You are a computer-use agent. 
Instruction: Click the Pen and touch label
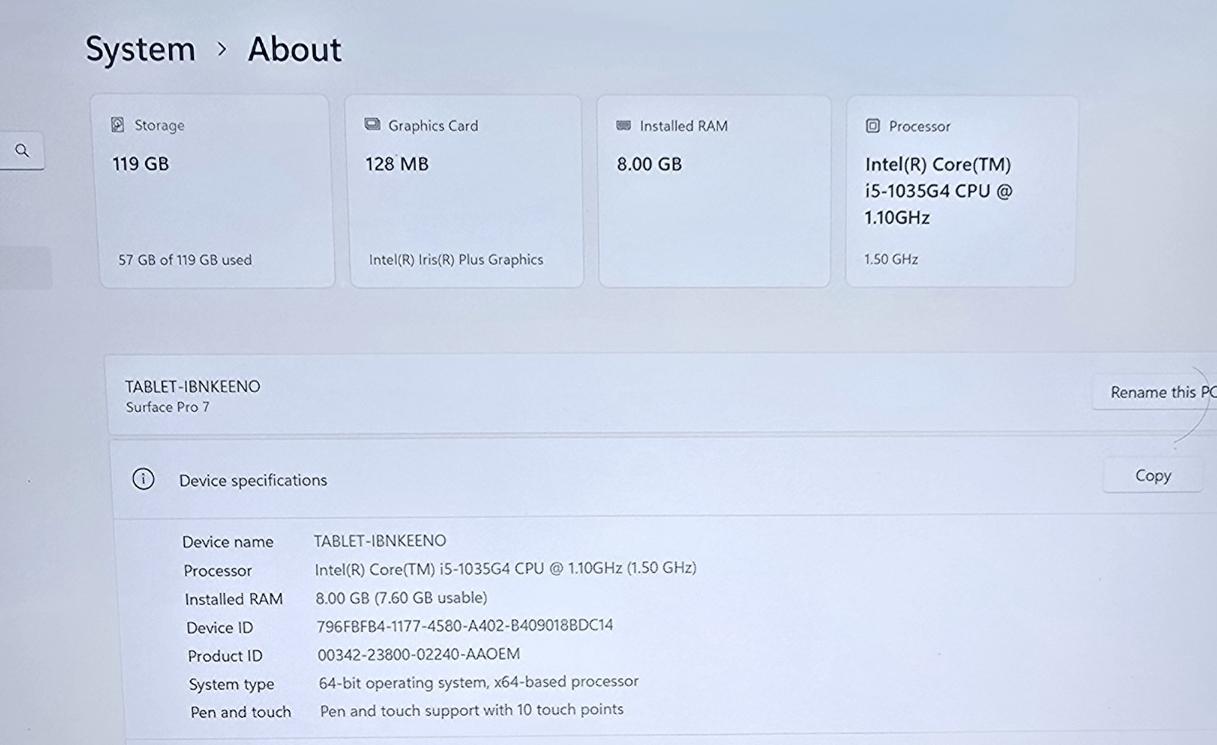coord(241,712)
